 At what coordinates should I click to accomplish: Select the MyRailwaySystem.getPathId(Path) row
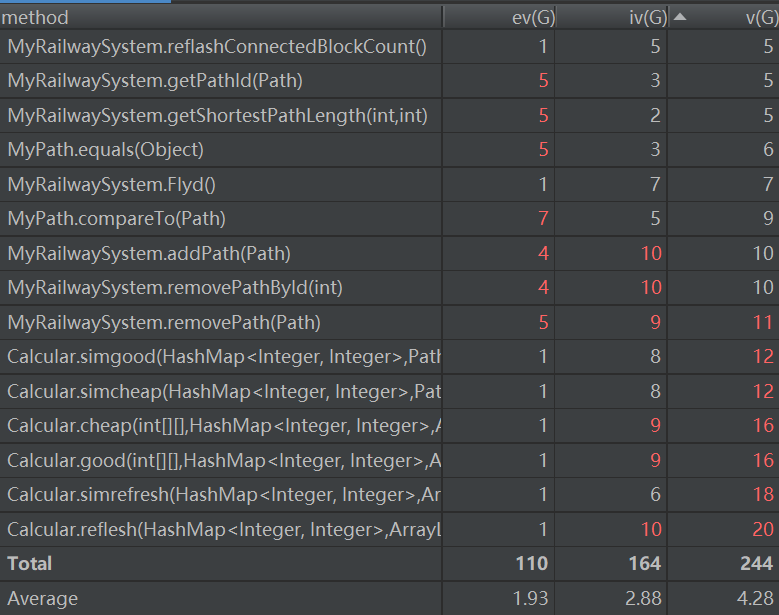(x=155, y=81)
